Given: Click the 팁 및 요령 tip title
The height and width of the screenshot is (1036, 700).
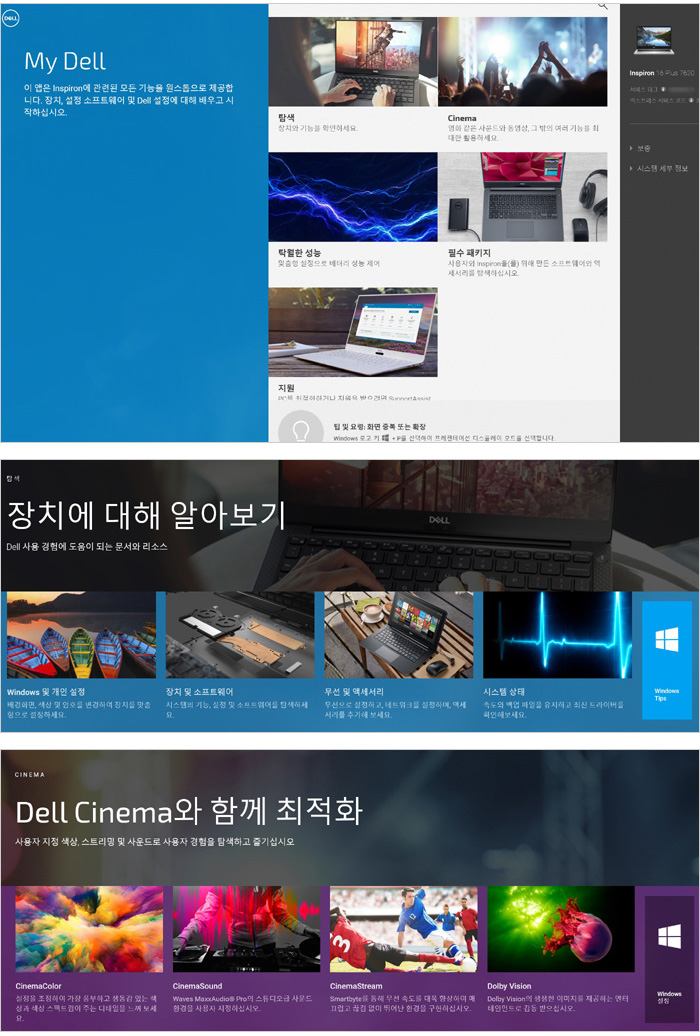Looking at the screenshot, I should (380, 427).
